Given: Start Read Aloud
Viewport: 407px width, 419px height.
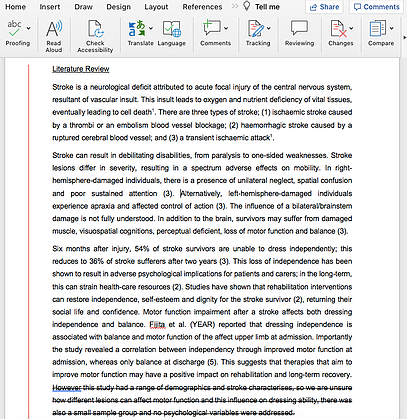Looking at the screenshot, I should (54, 29).
